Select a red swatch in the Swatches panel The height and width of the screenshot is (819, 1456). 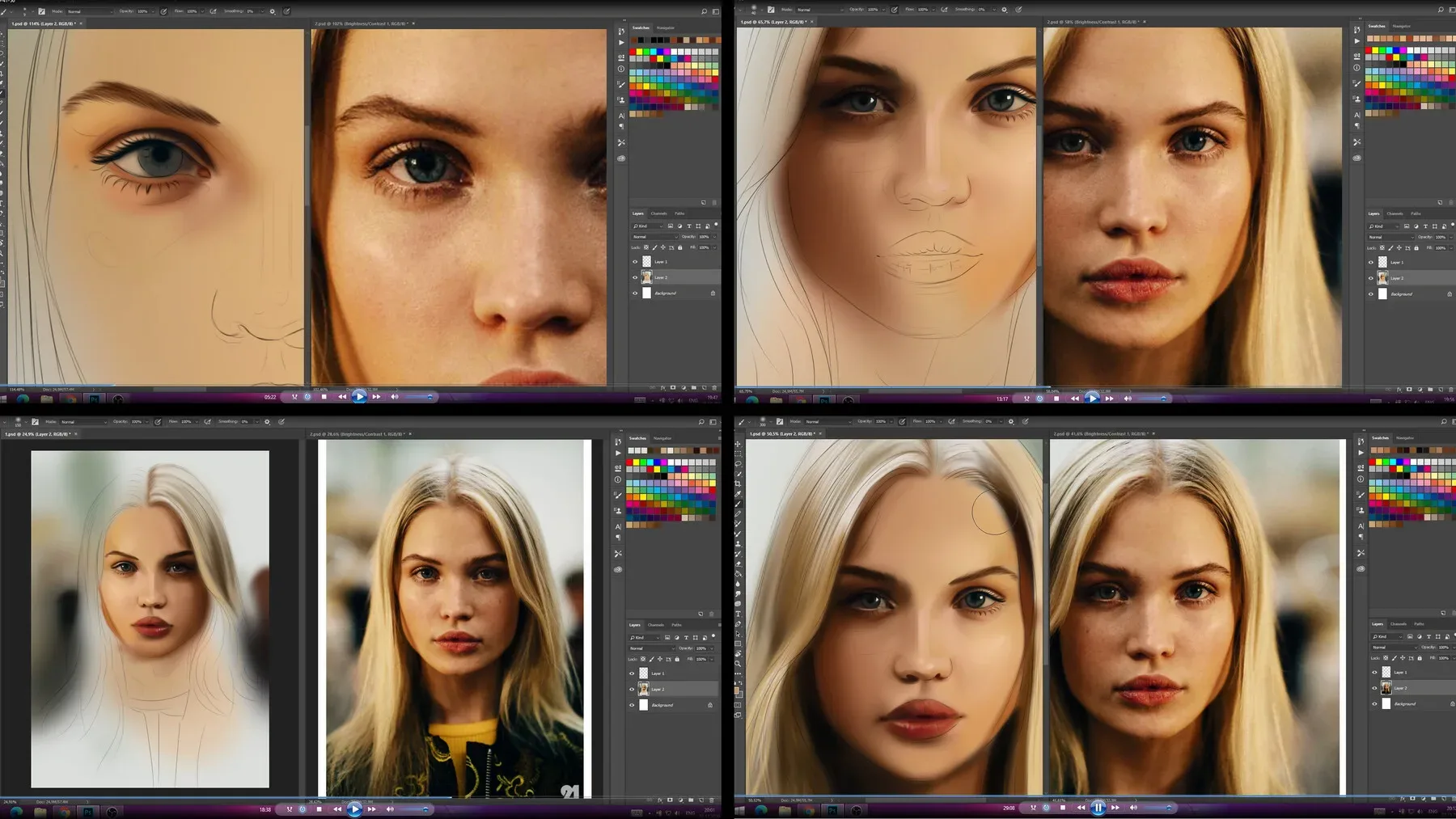[x=1372, y=462]
